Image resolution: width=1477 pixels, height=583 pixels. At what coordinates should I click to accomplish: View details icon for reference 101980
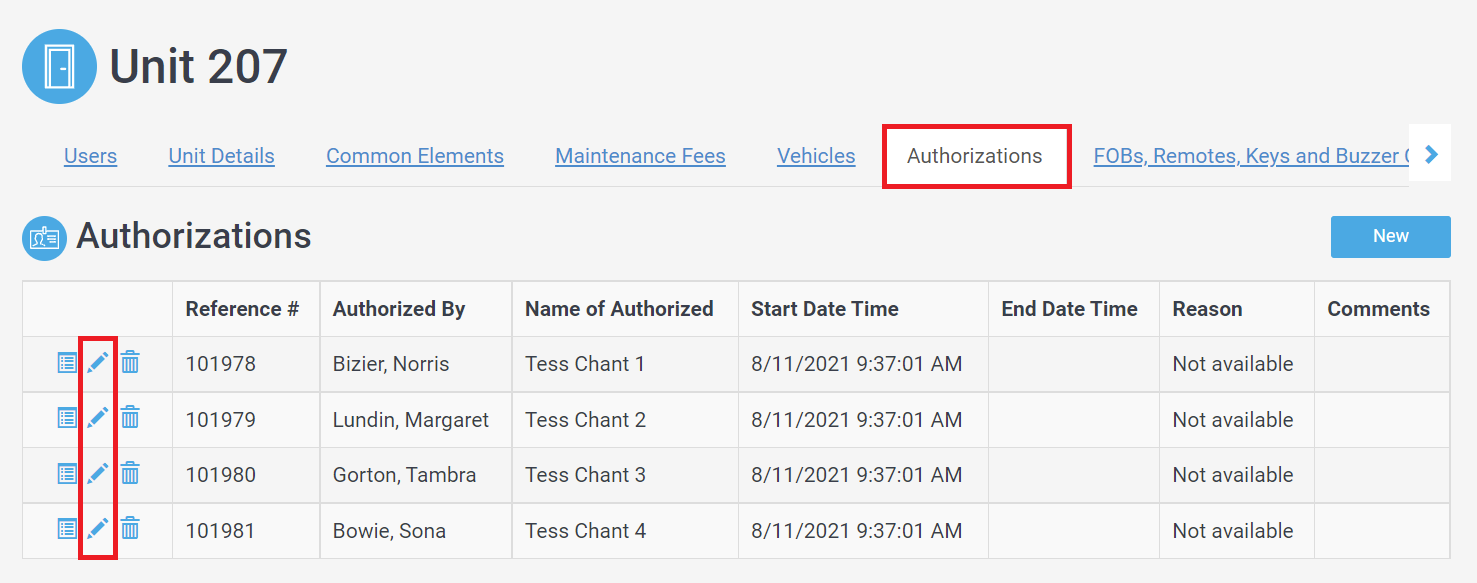click(67, 474)
